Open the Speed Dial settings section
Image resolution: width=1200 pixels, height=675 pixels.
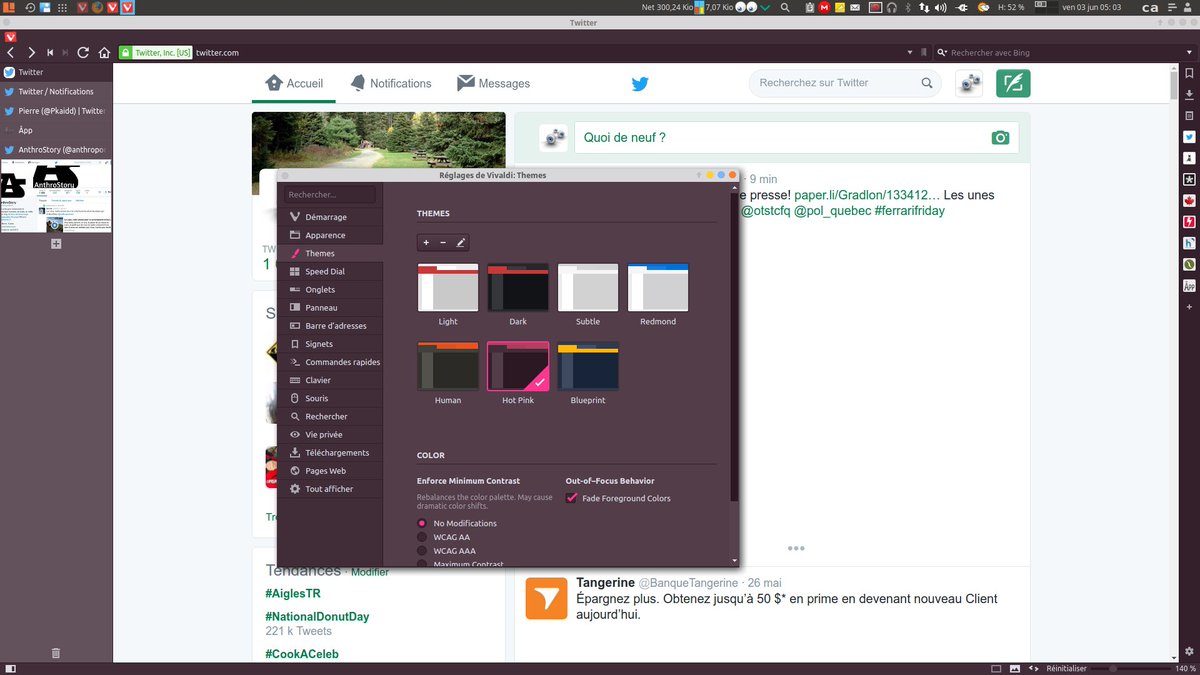330,271
